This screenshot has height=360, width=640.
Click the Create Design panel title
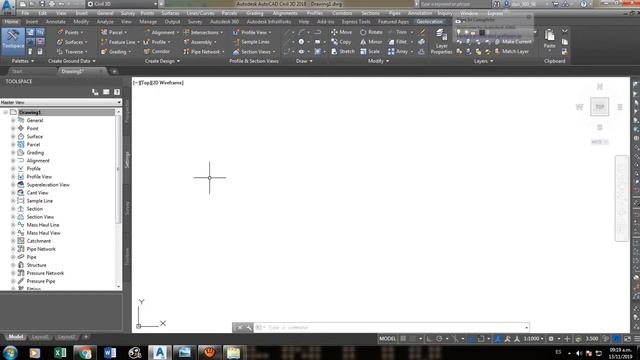162,61
